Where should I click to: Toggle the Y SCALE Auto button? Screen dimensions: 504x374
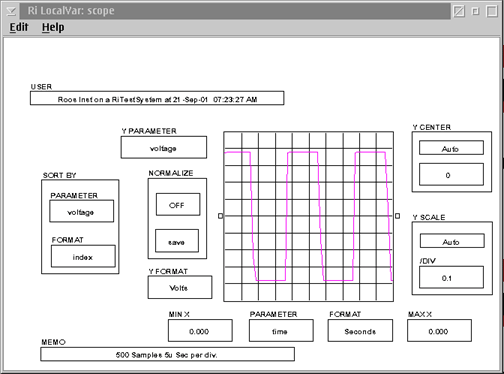(452, 241)
